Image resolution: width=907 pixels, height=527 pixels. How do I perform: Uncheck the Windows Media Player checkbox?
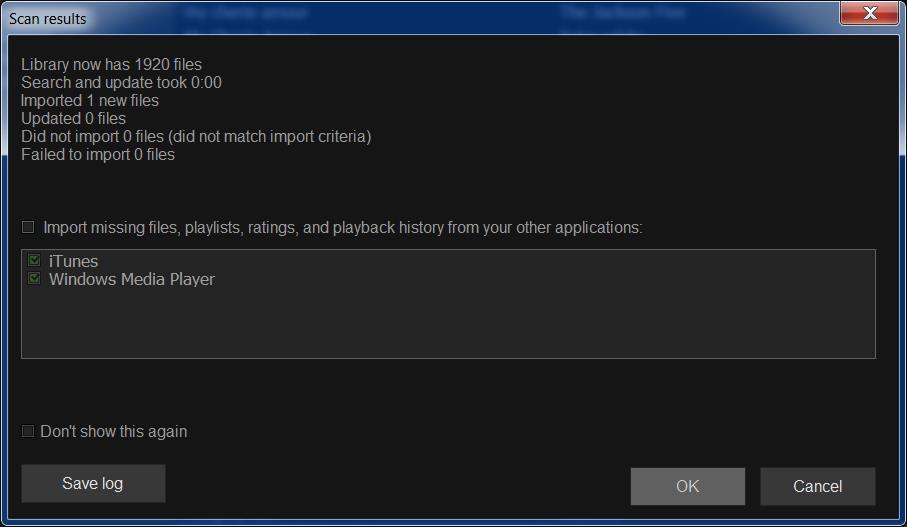(x=35, y=279)
